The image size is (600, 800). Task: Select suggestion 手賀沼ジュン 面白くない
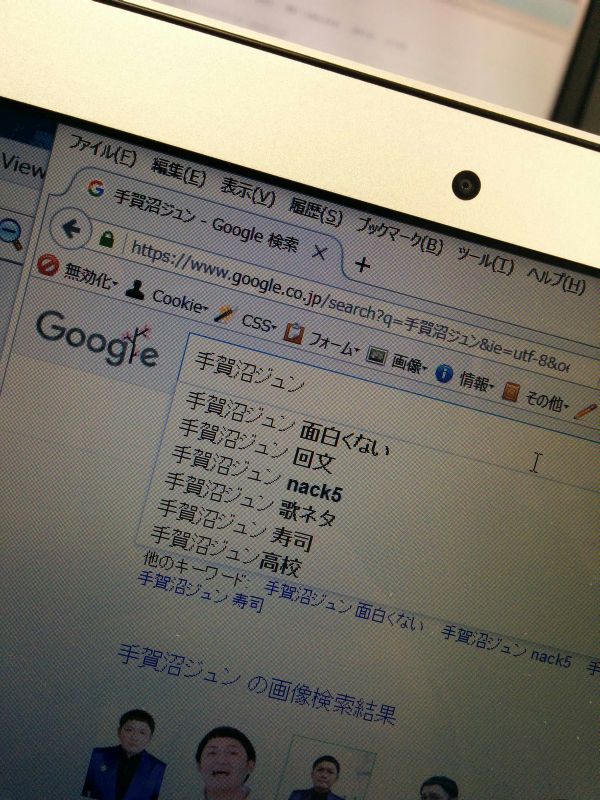click(x=286, y=426)
